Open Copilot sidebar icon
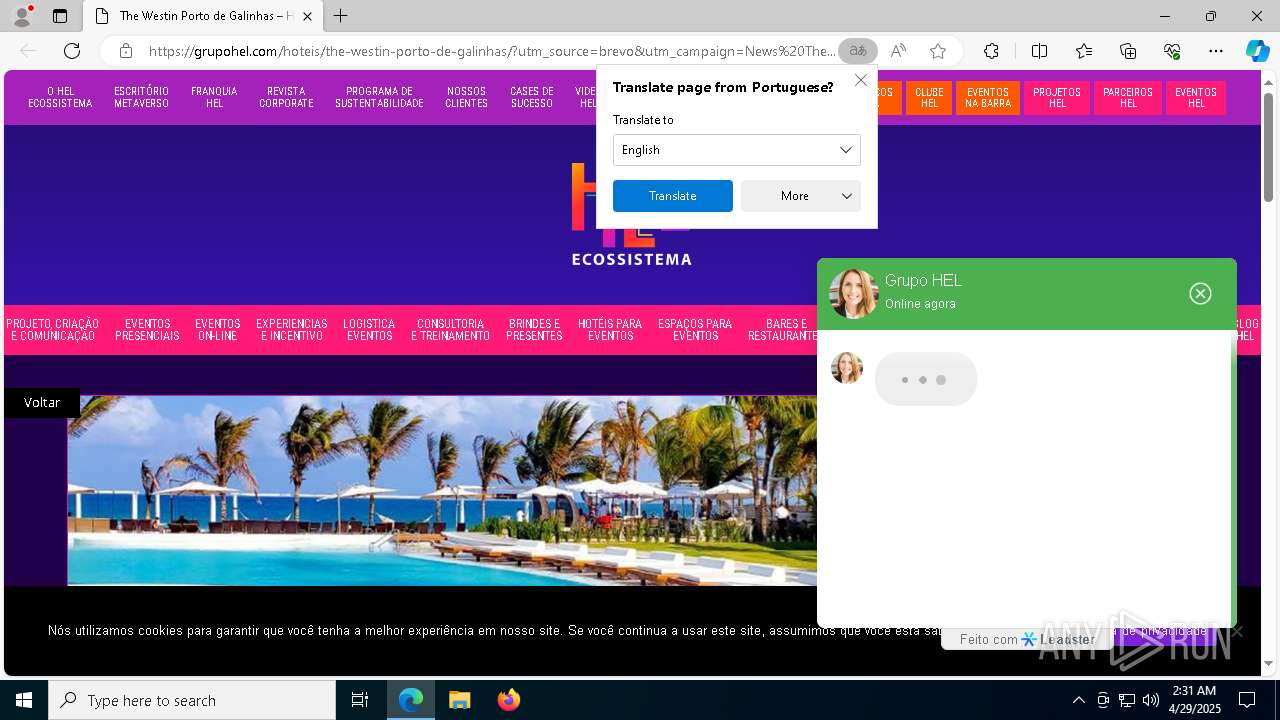This screenshot has width=1280, height=720. pos(1257,51)
